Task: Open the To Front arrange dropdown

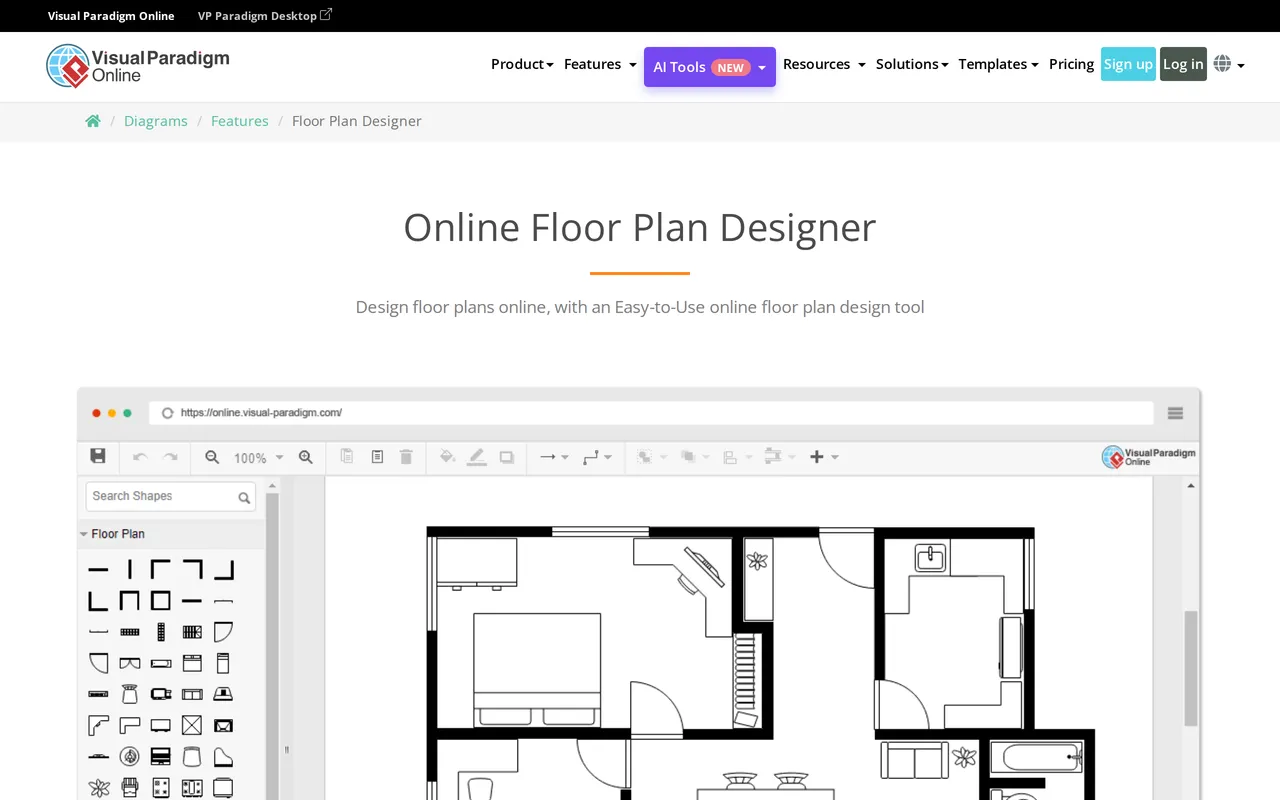Action: coord(652,457)
